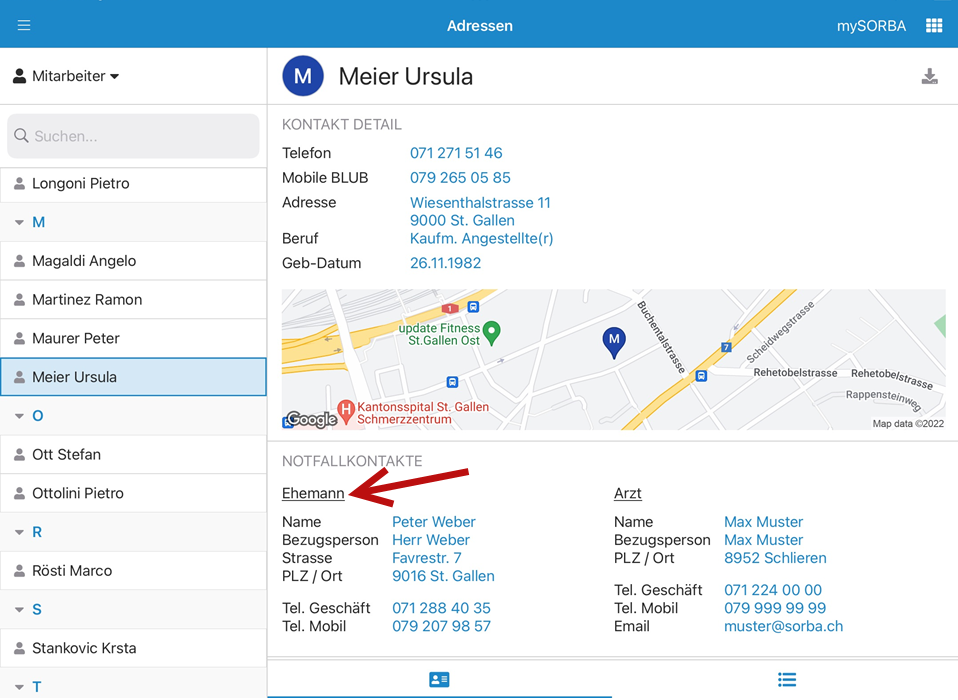958x700 pixels.
Task: Click the blue M avatar circle
Action: (x=303, y=76)
